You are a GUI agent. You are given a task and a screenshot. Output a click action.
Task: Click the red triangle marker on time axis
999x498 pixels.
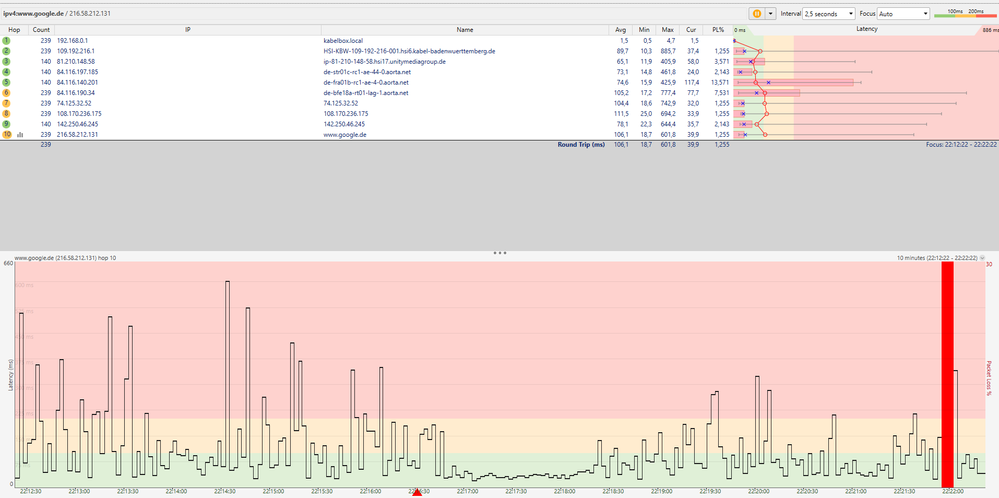tap(417, 492)
